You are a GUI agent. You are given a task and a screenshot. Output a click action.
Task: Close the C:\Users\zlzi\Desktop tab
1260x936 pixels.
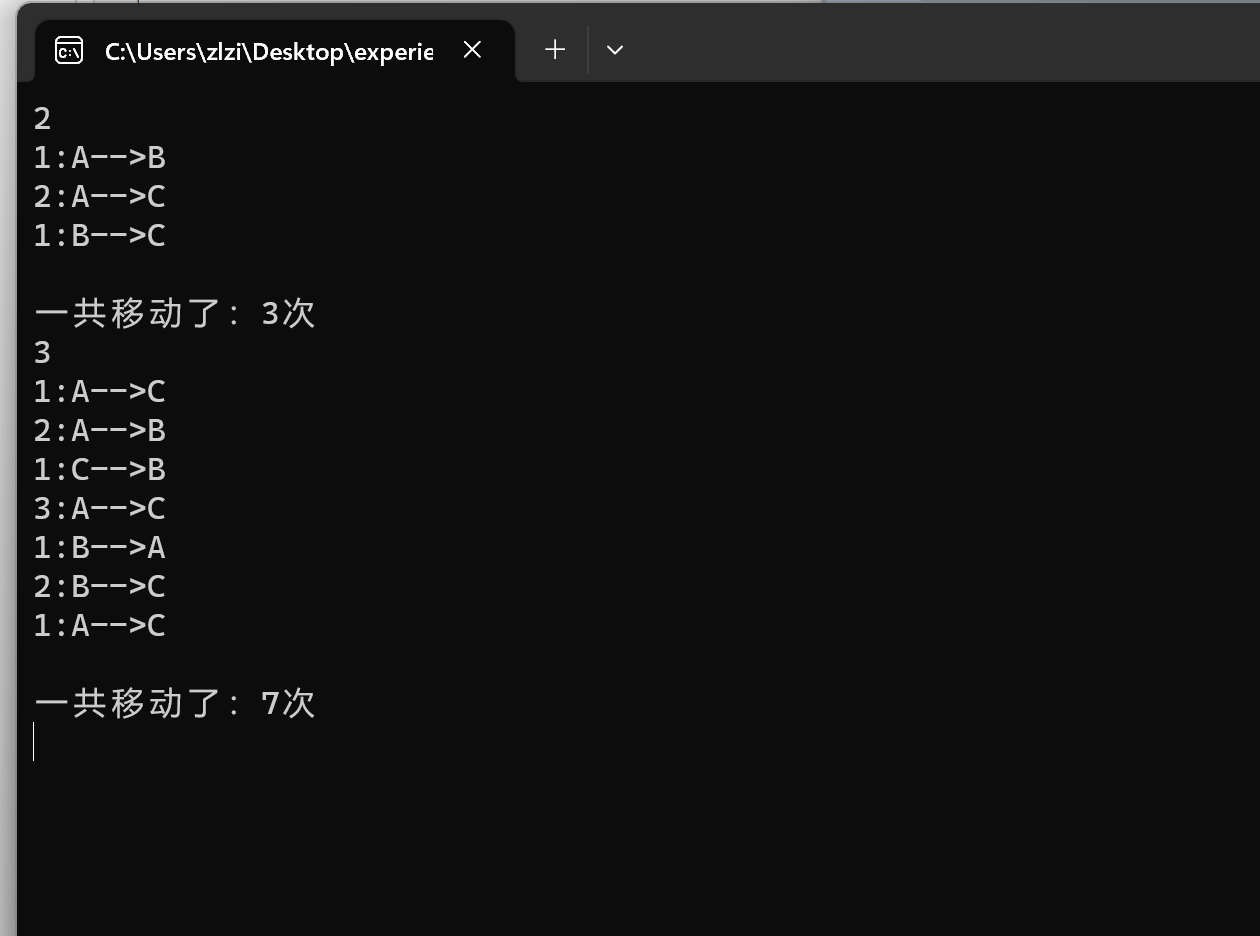pyautogui.click(x=473, y=49)
